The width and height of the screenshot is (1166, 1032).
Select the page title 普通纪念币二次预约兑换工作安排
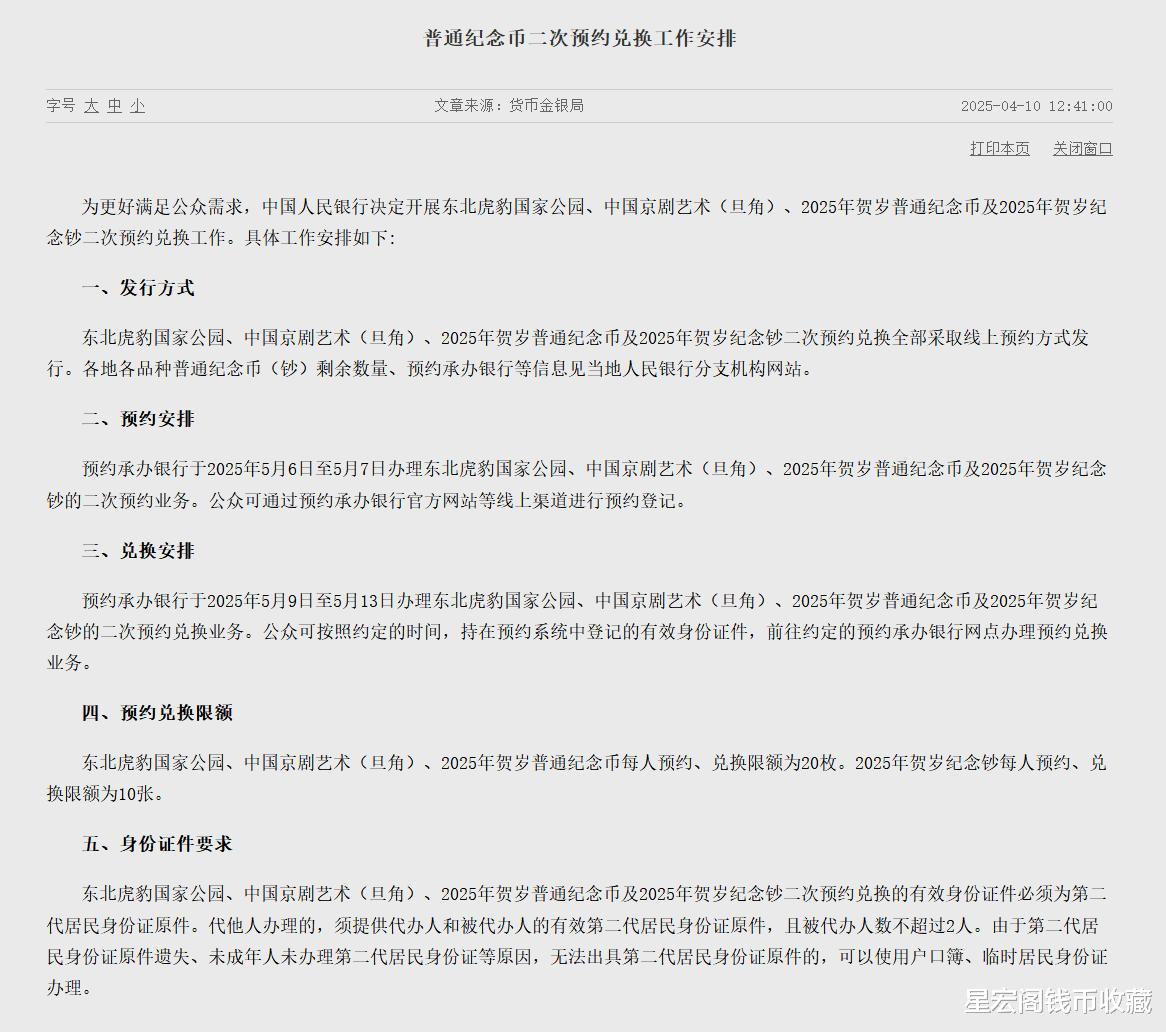(x=580, y=38)
